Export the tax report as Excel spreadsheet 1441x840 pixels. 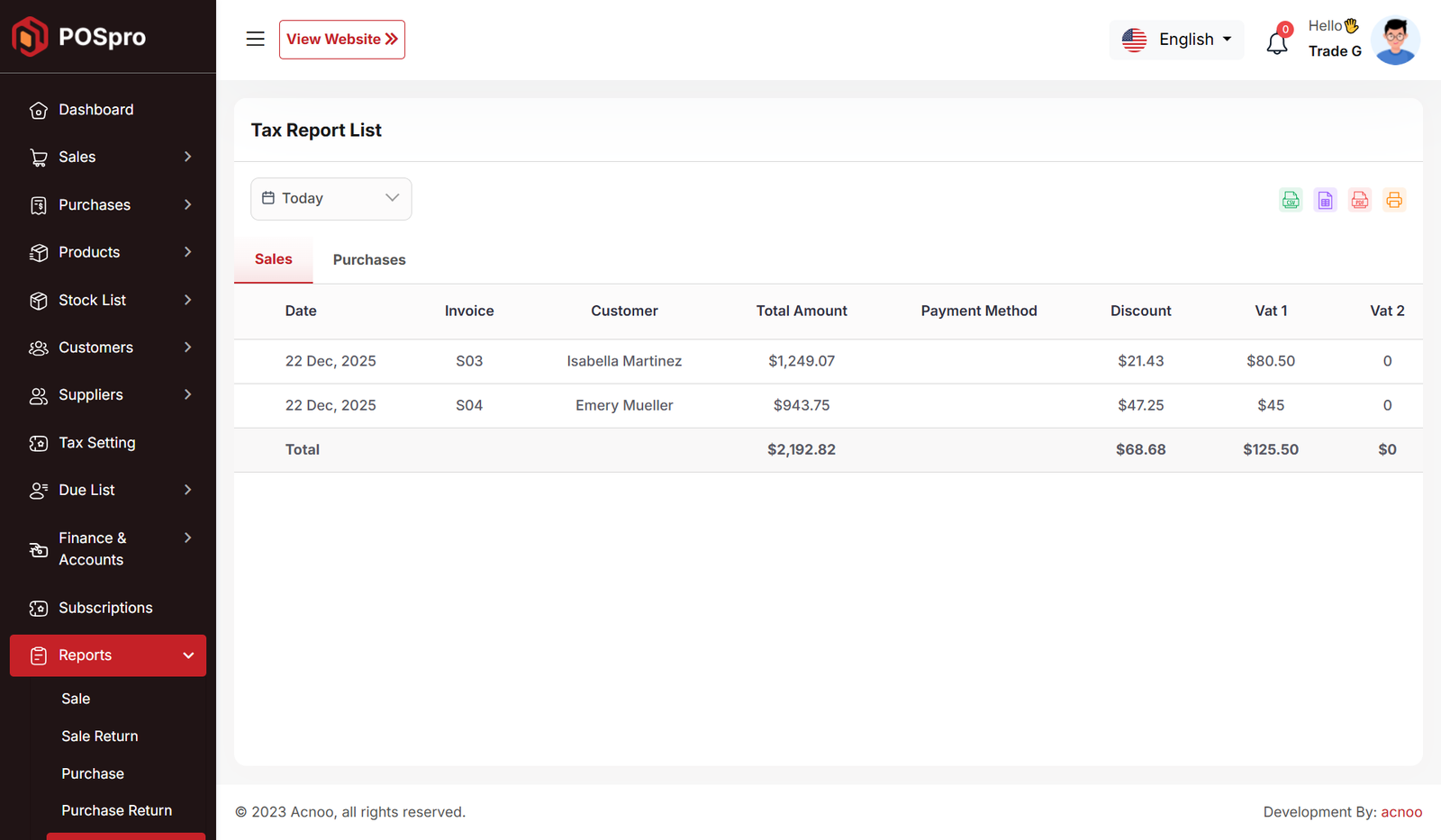(x=1325, y=200)
